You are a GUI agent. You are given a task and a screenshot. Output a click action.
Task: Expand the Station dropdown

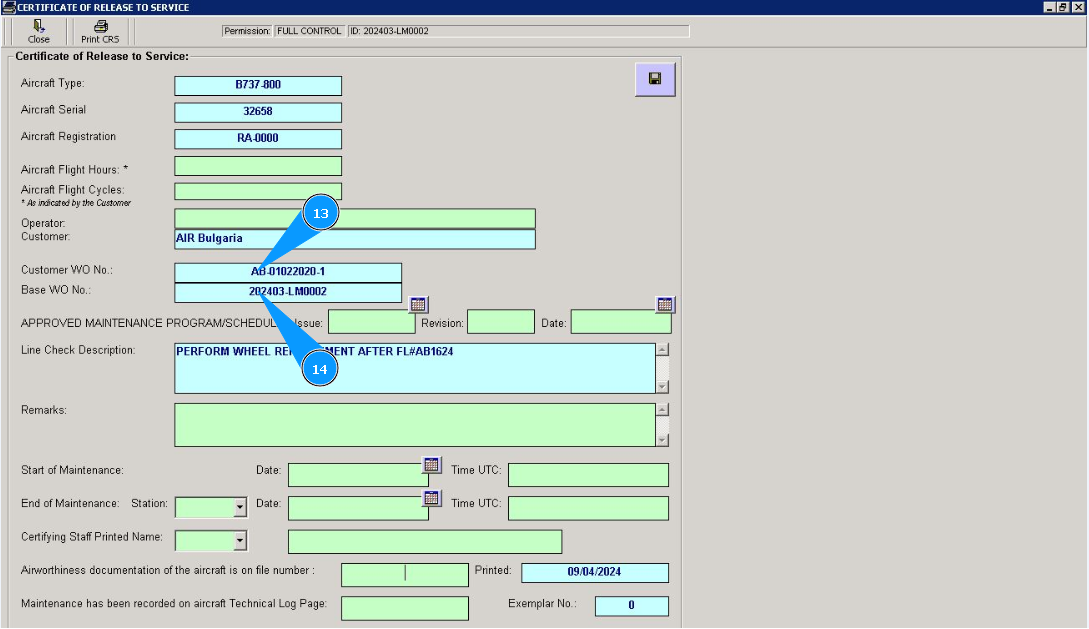(240, 508)
